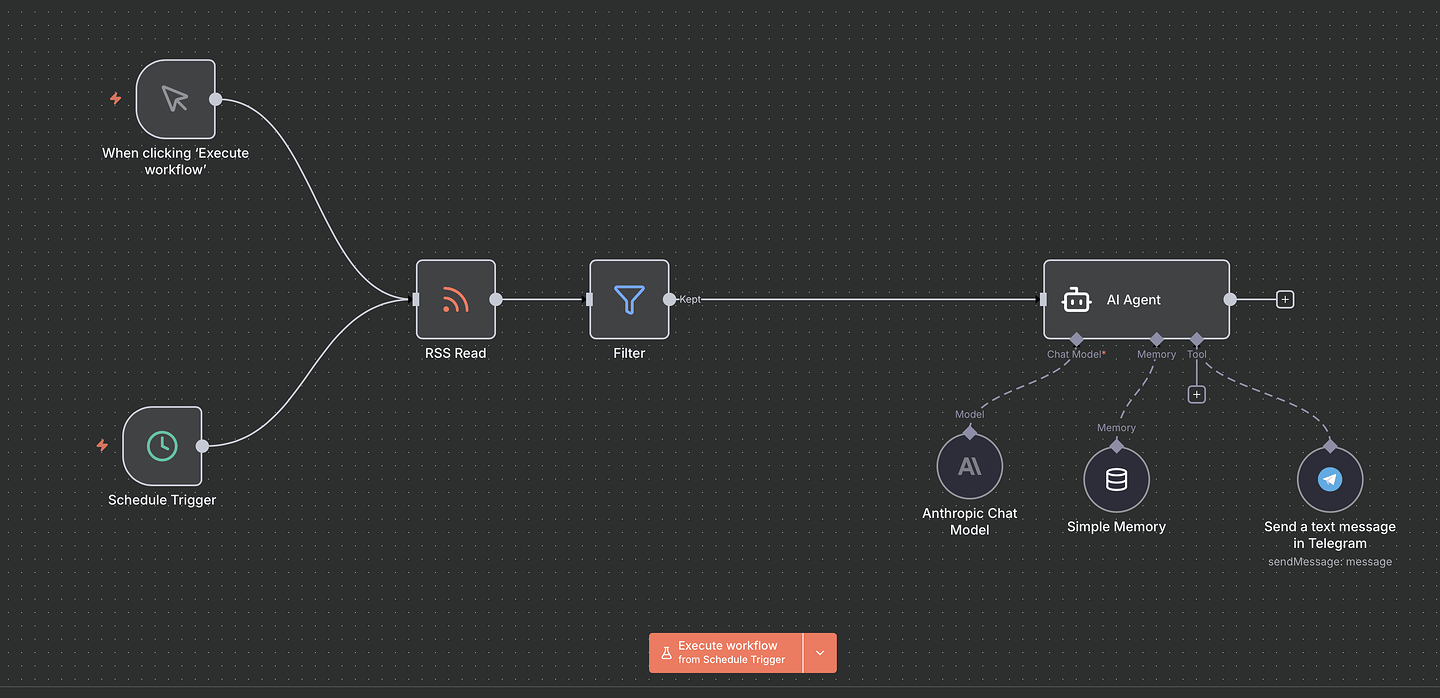Click the plus button after AI Agent output
Viewport: 1440px width, 698px height.
(x=1284, y=299)
